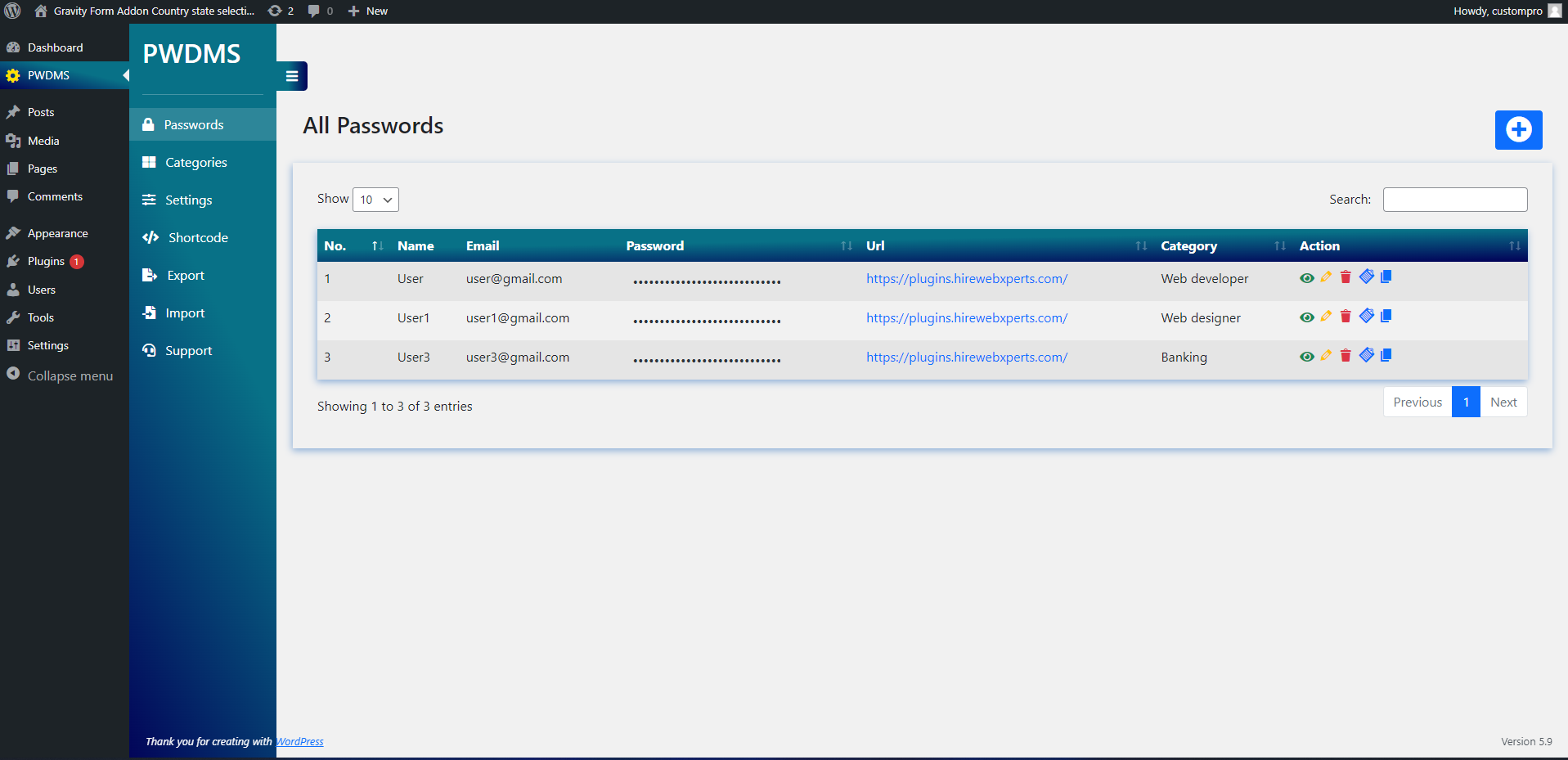This screenshot has height=760, width=1568.
Task: Open Settings in PWDMS menu
Action: [203, 200]
